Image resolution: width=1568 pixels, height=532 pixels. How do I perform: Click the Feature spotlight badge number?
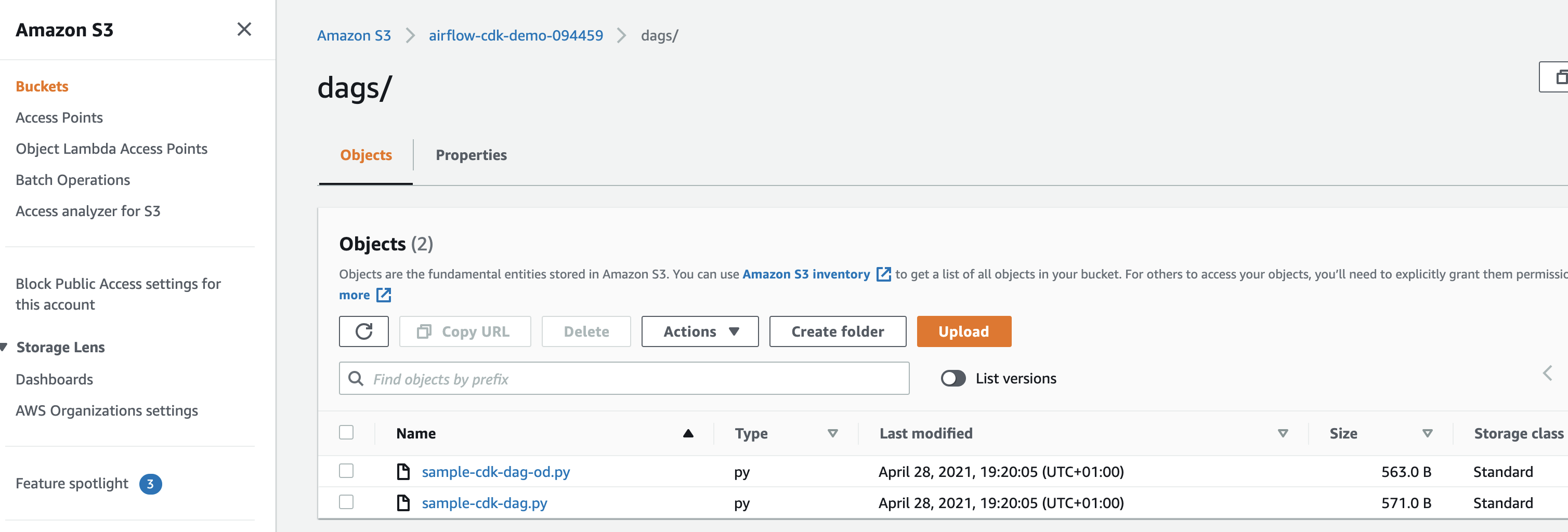(150, 484)
